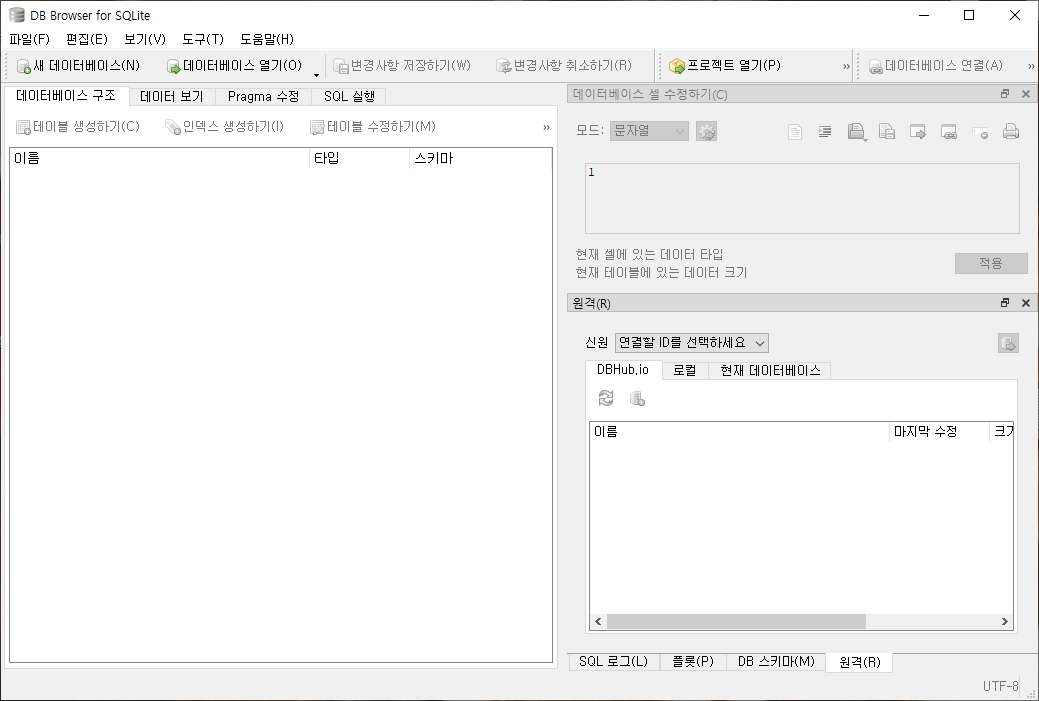Click the window-with-chain-link icon in the cell editor
The image size is (1039, 701).
pos(949,132)
